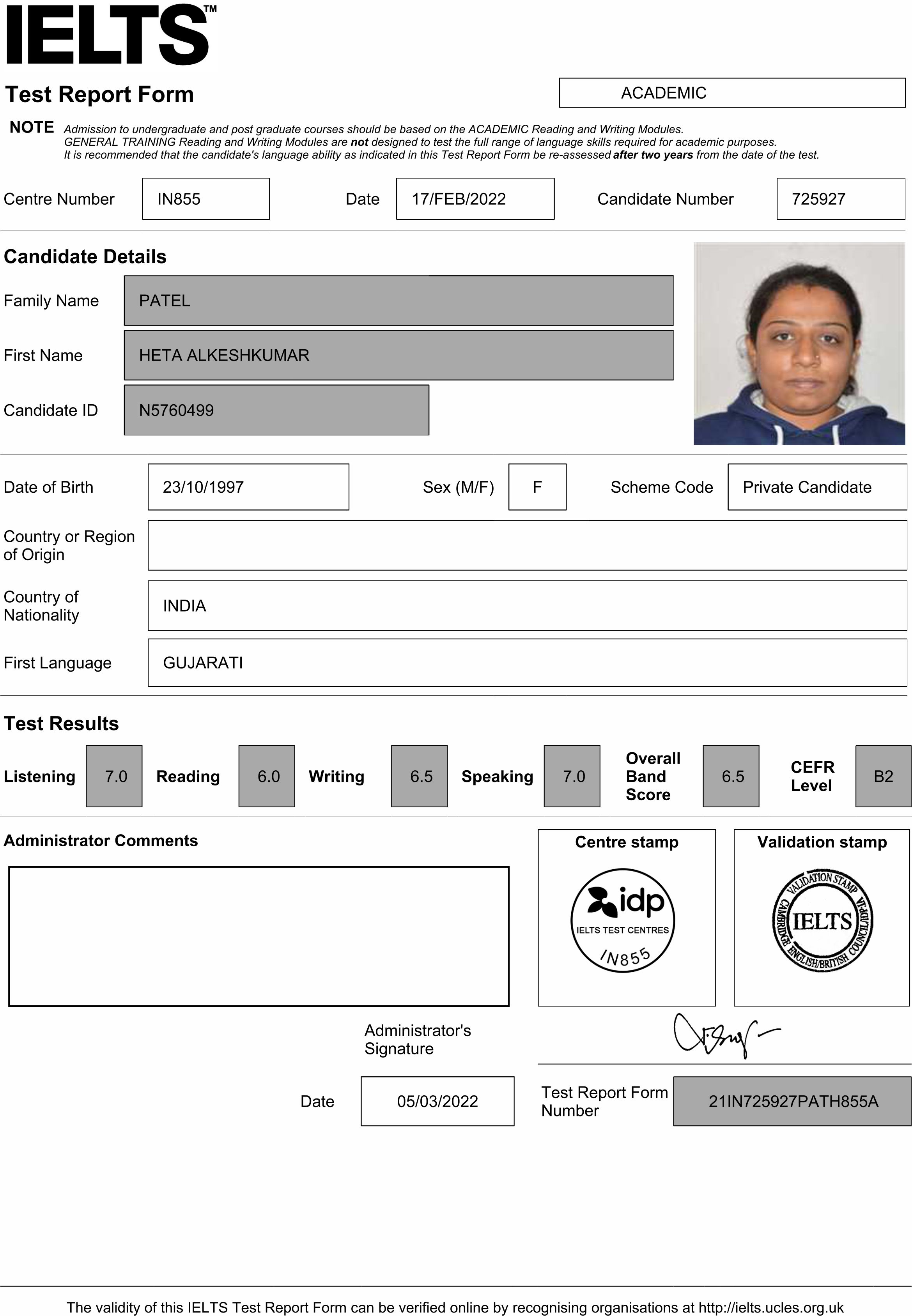Select the Centre Number field IN855

(206, 199)
